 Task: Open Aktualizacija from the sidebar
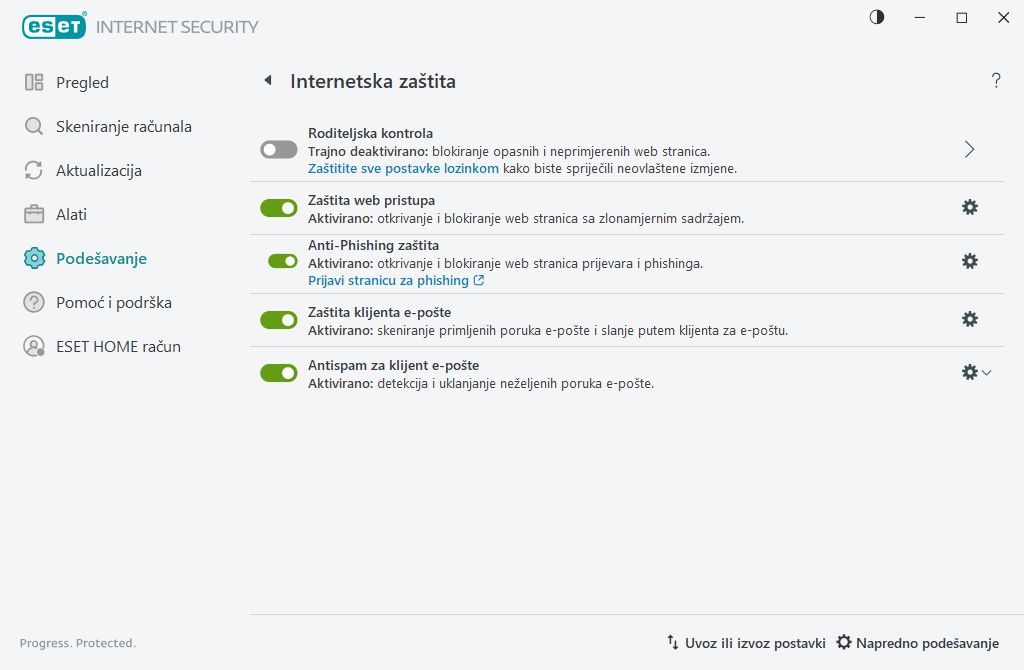[x=35, y=170]
